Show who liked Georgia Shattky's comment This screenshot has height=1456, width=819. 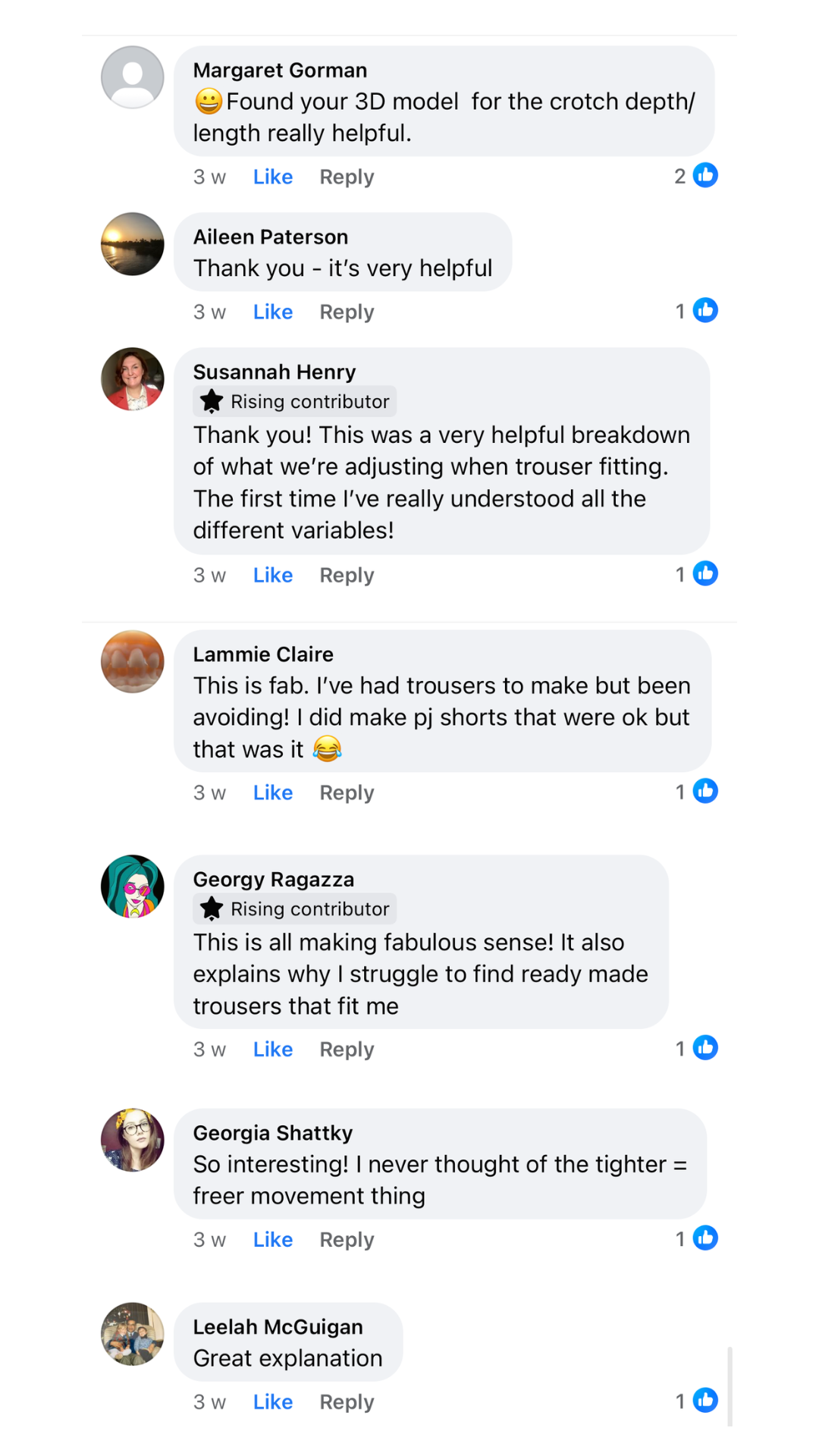point(705,1238)
